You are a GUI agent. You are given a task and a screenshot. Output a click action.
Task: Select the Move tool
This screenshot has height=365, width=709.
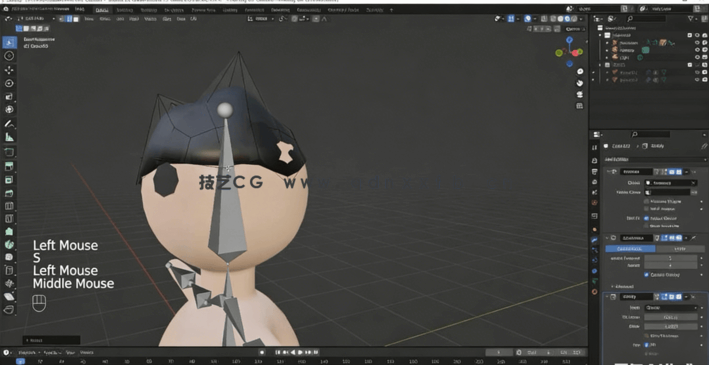point(9,70)
